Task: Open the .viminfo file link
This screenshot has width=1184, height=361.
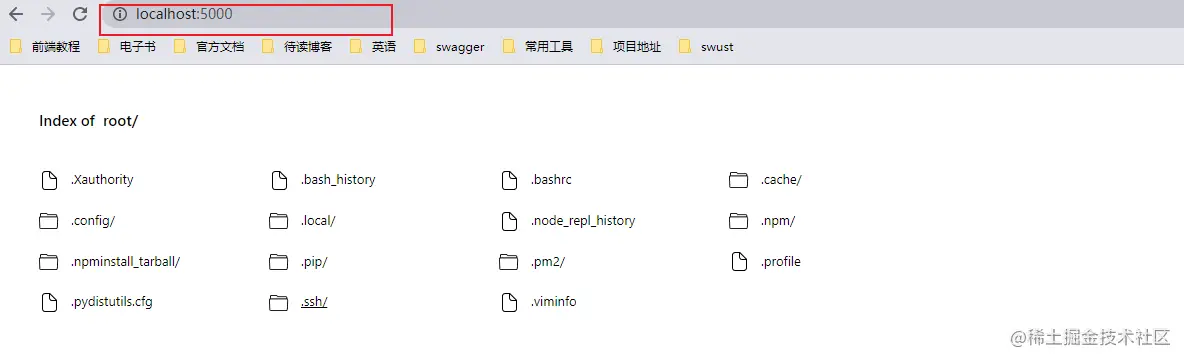Action: (x=553, y=302)
